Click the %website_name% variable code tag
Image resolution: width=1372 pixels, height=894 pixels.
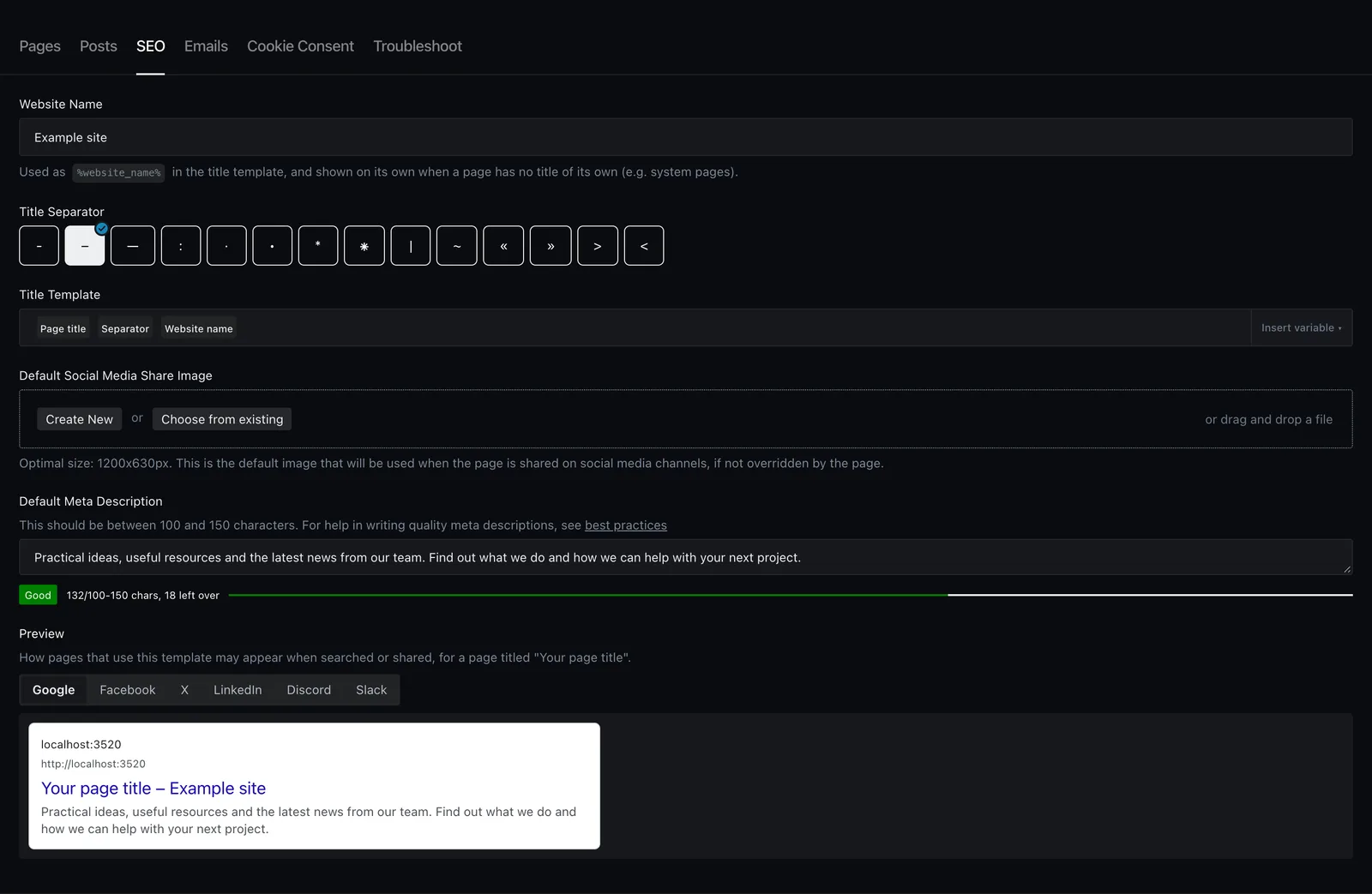pos(118,172)
